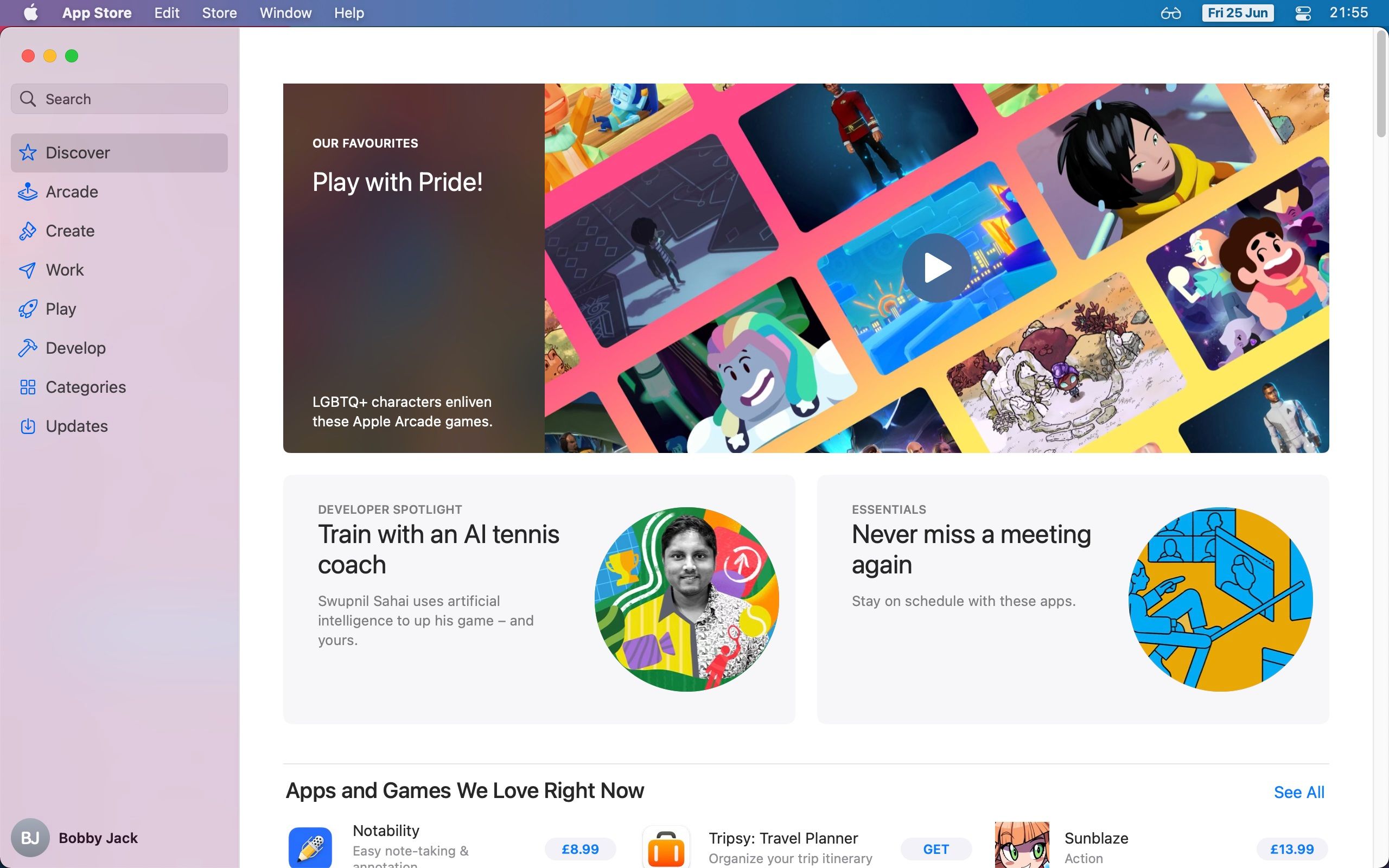Viewport: 1389px width, 868px height.
Task: Click the Bobby Jack account avatar
Action: [30, 838]
